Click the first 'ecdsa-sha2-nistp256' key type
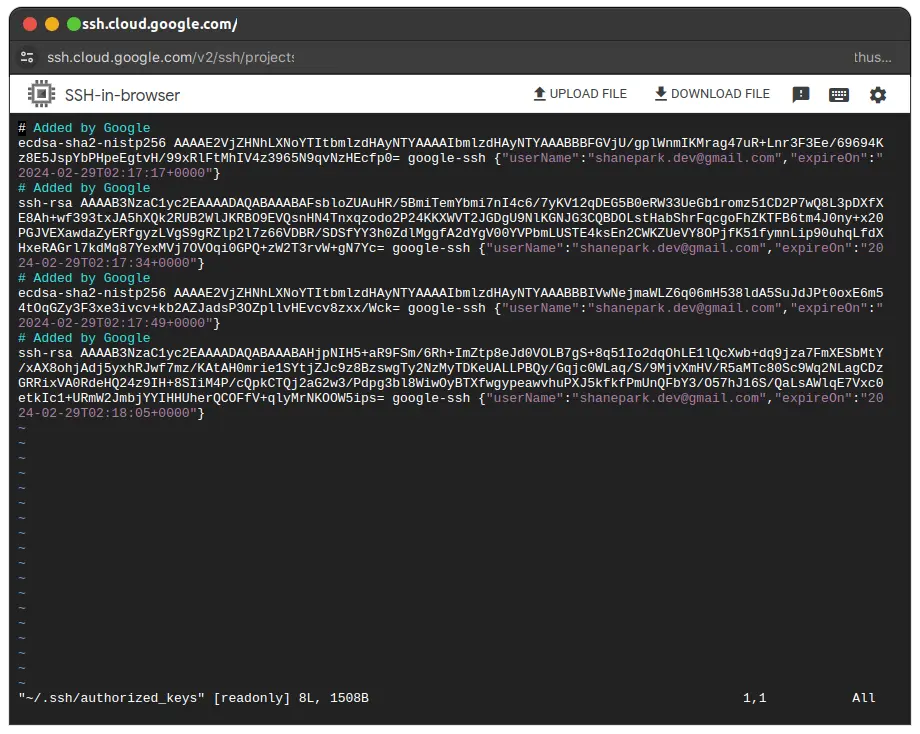The image size is (920, 734). click(92, 143)
